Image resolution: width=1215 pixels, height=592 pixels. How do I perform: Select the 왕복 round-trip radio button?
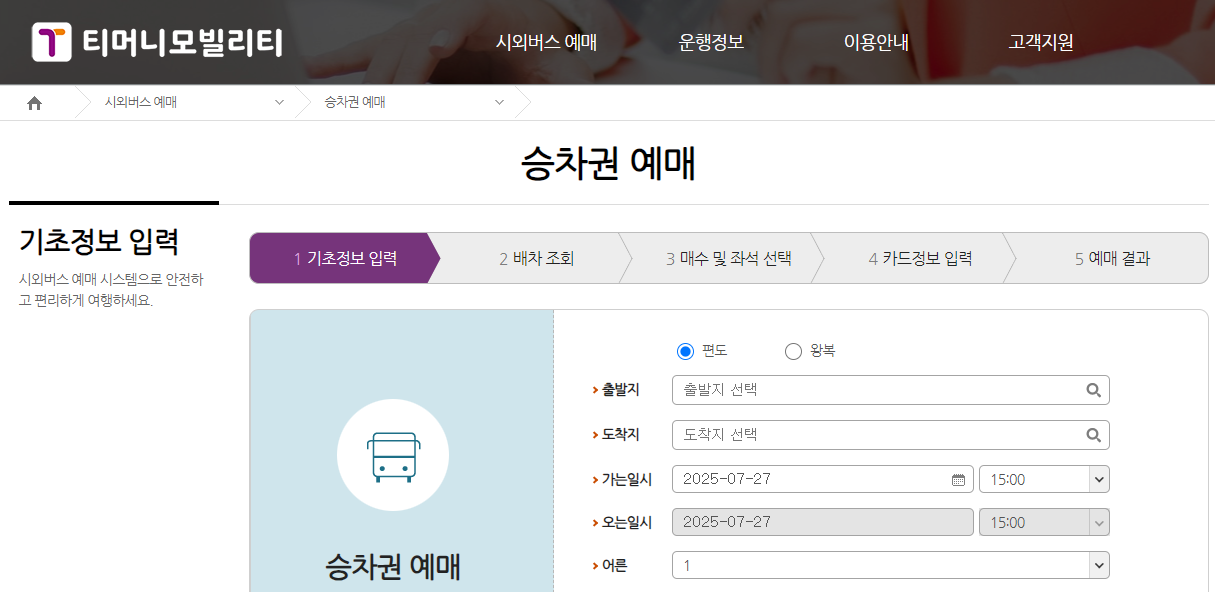coord(793,351)
